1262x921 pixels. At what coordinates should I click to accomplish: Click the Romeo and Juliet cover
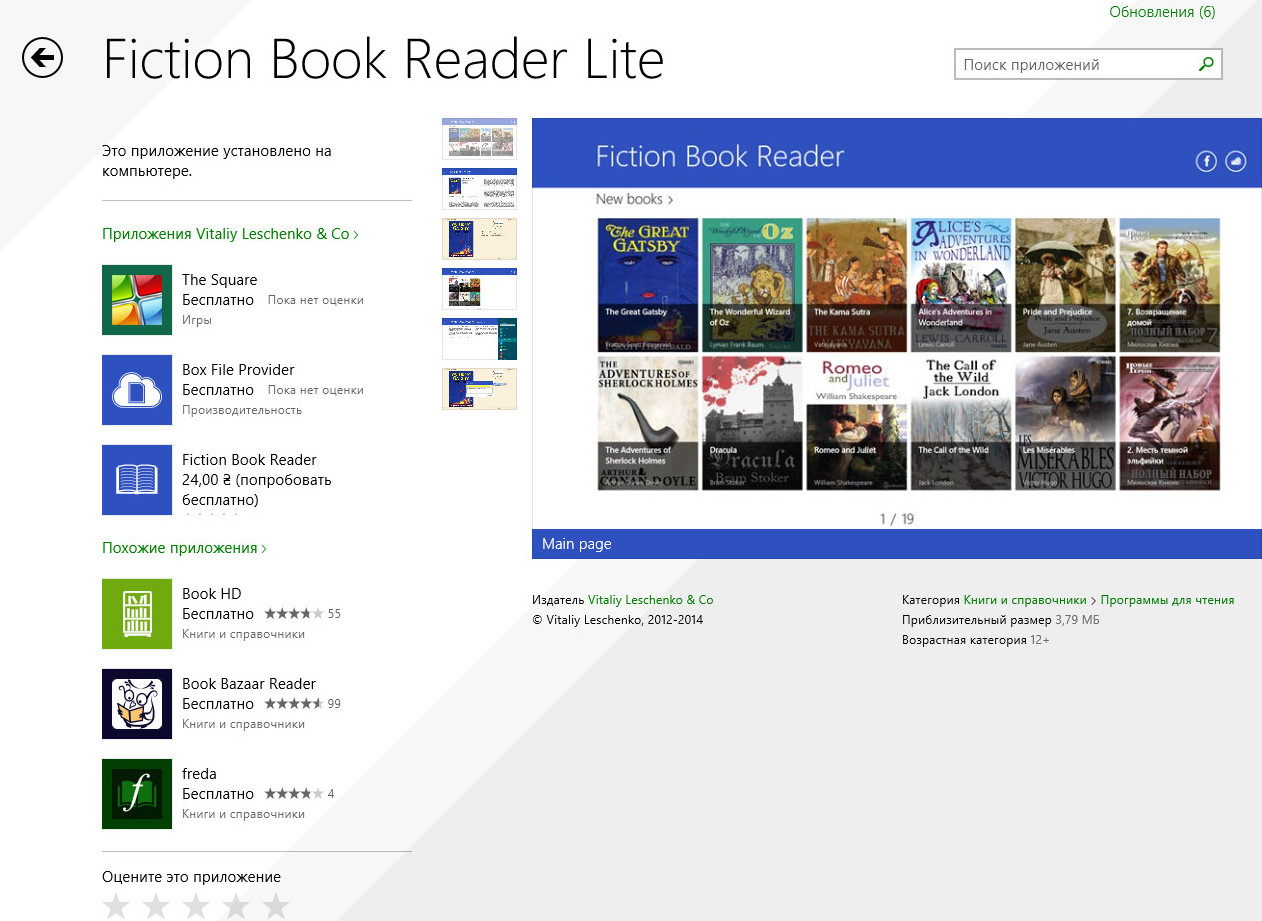coord(857,423)
